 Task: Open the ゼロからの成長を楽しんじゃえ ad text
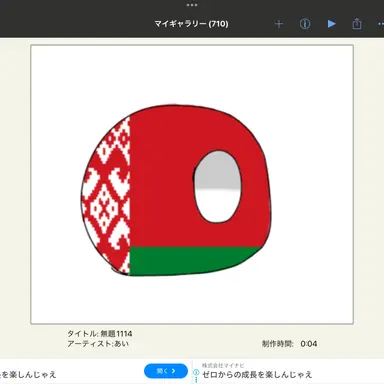257,375
